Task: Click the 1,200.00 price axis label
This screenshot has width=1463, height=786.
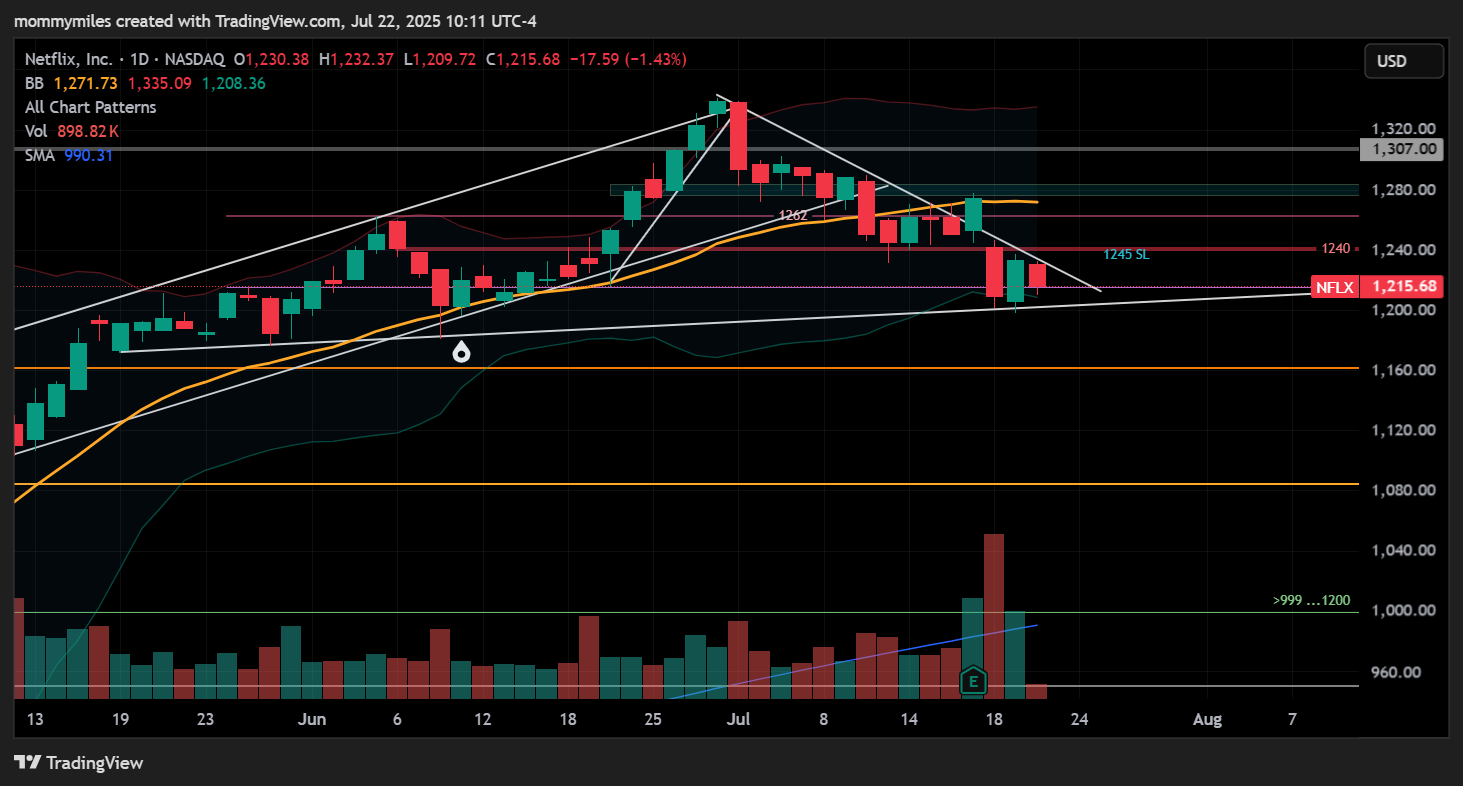Action: coord(1404,310)
